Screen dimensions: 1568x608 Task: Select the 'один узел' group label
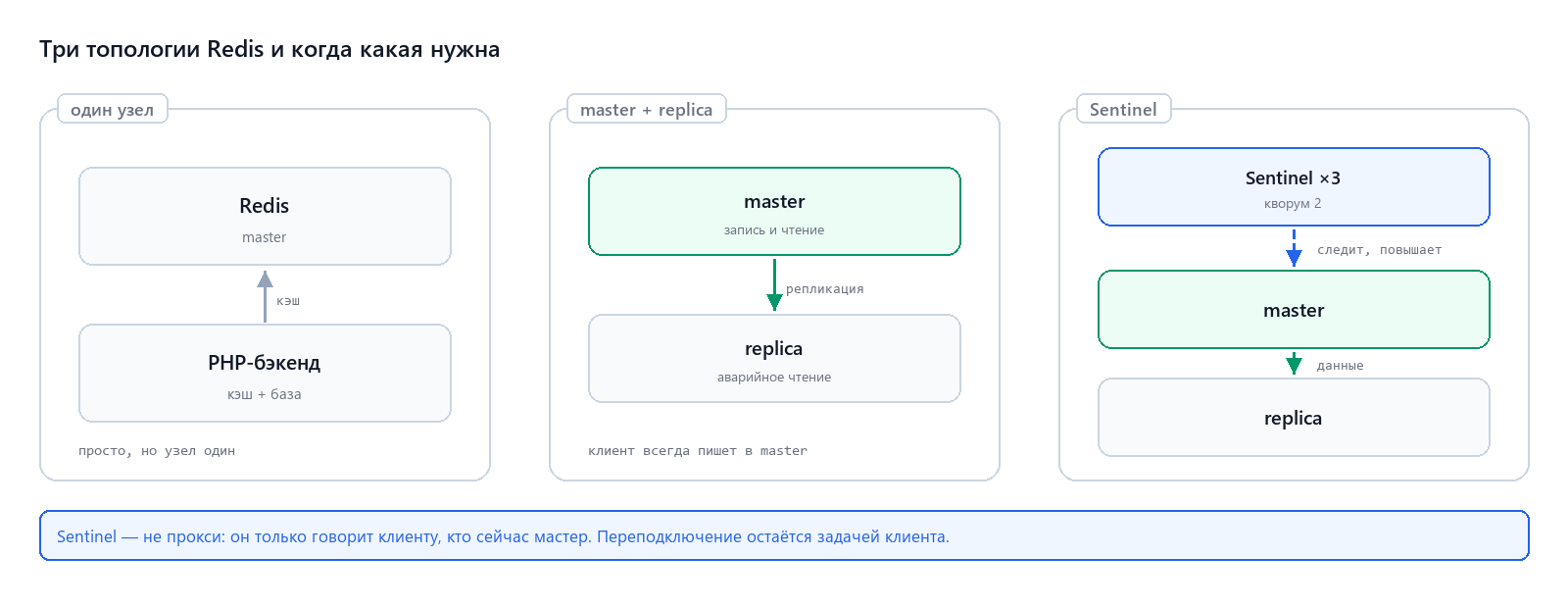click(113, 109)
